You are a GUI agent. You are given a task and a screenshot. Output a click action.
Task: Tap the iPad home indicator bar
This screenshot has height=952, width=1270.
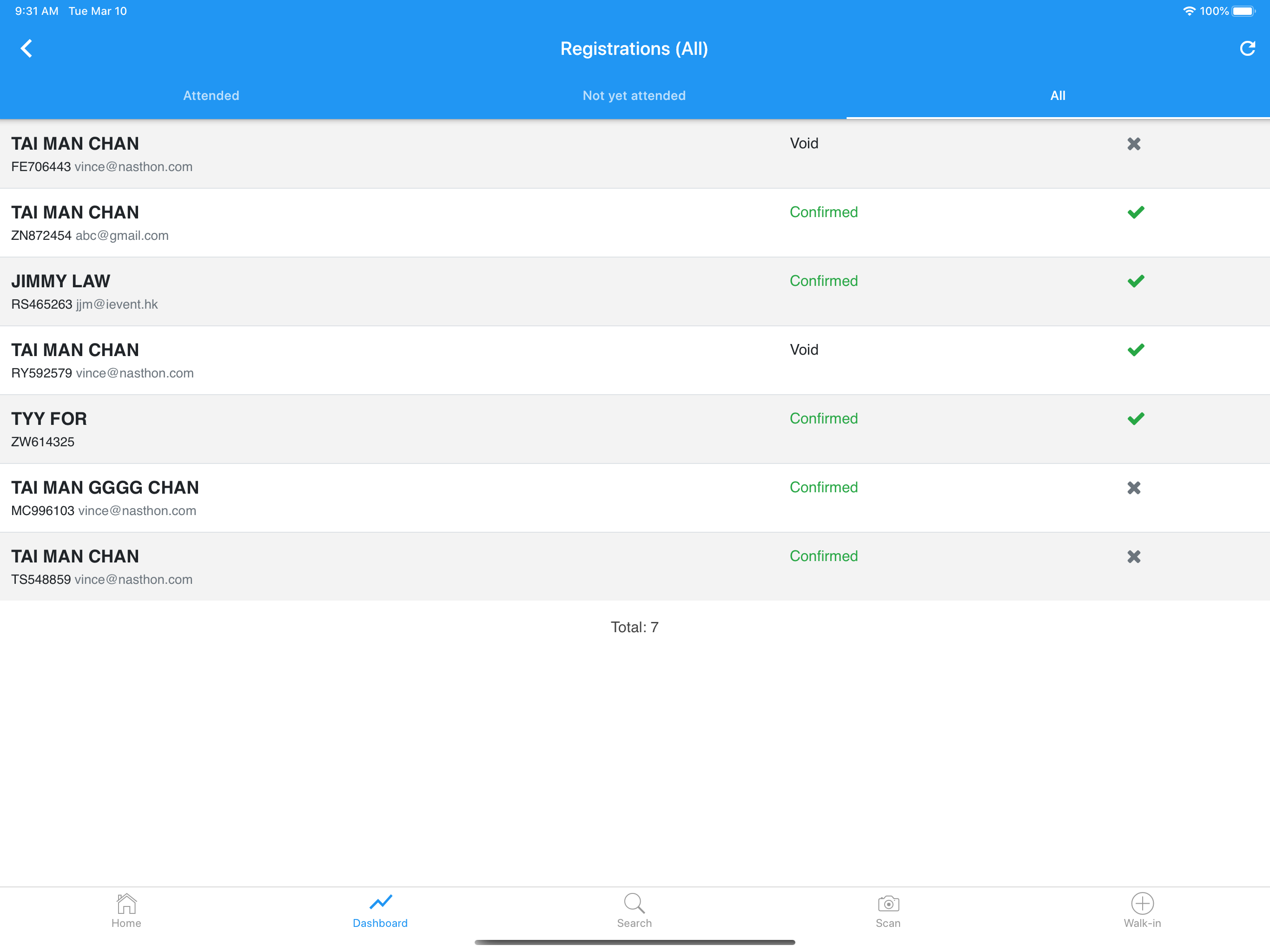(635, 942)
